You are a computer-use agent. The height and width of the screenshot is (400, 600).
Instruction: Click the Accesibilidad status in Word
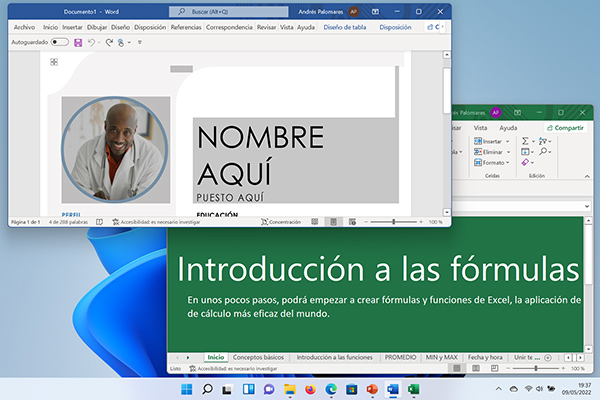coord(156,222)
